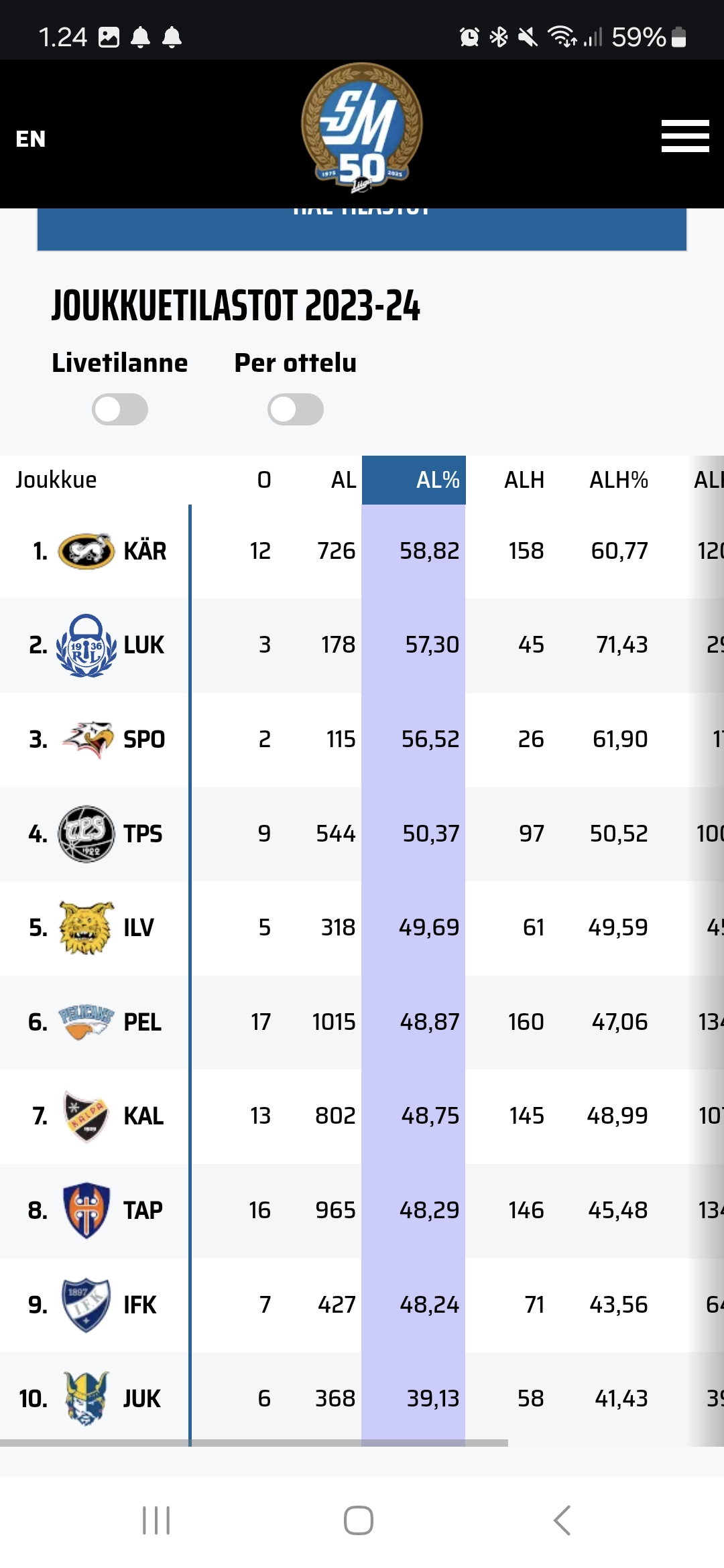The width and height of the screenshot is (724, 1568).
Task: Toggle the Per ottelu switch
Action: 296,409
